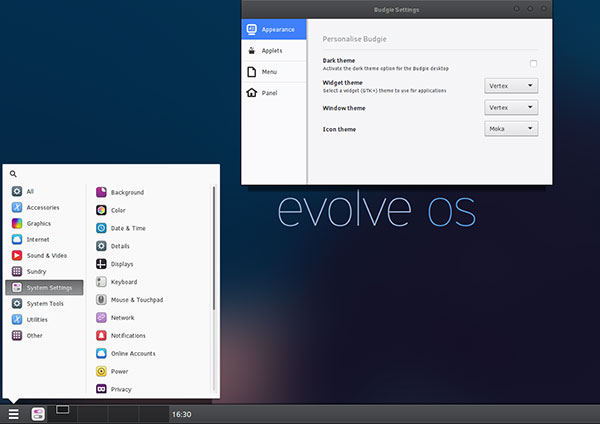Open the Network settings icon
Screen dimensions: 600x424
coord(101,317)
